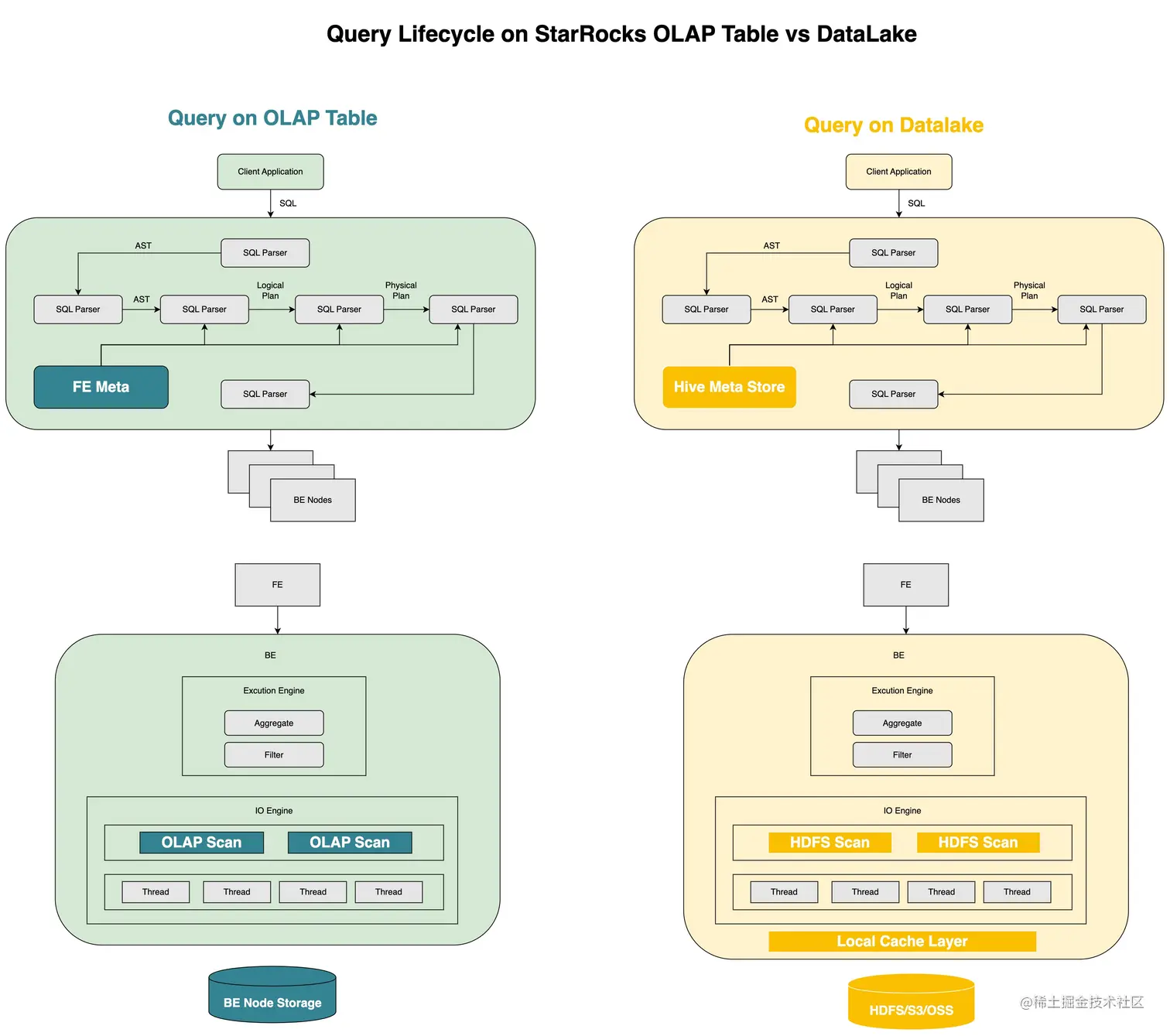Viewport: 1170px width, 1036px height.
Task: Select the 'Query on OLAP Table' heading
Action: (x=272, y=118)
